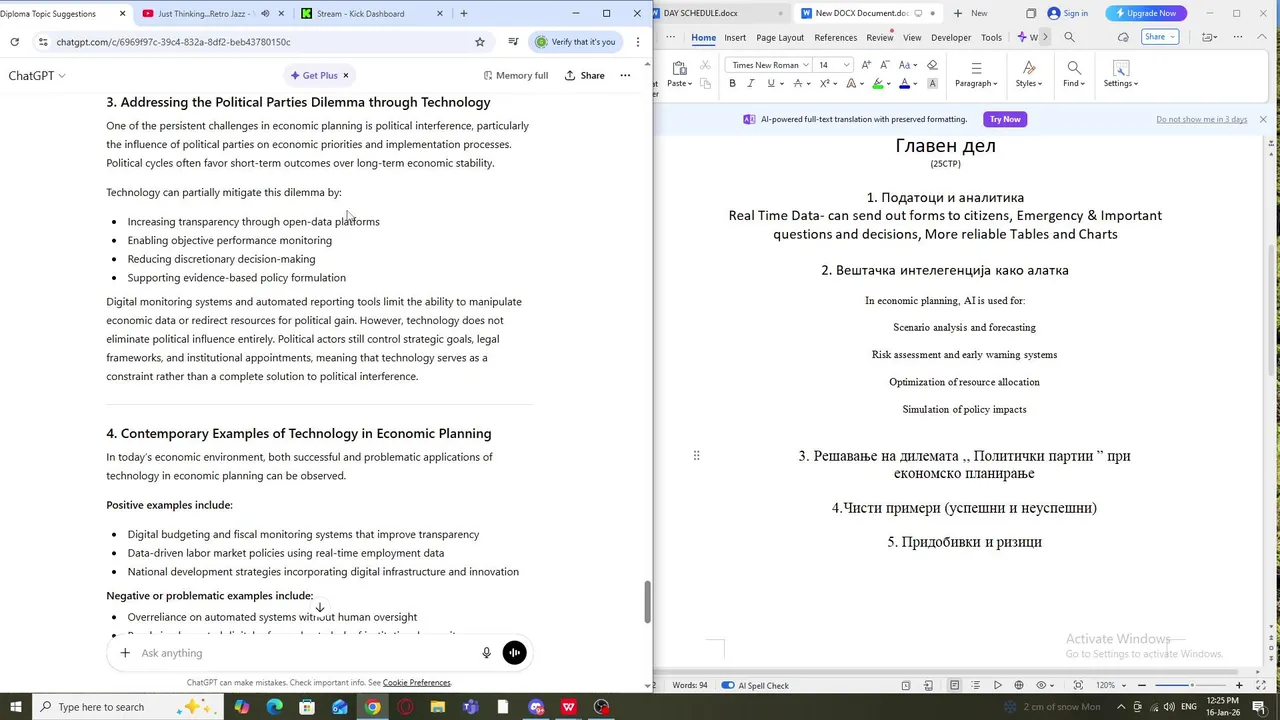This screenshot has height=720, width=1280.
Task: Open the Cookie Preferences link
Action: (x=417, y=683)
